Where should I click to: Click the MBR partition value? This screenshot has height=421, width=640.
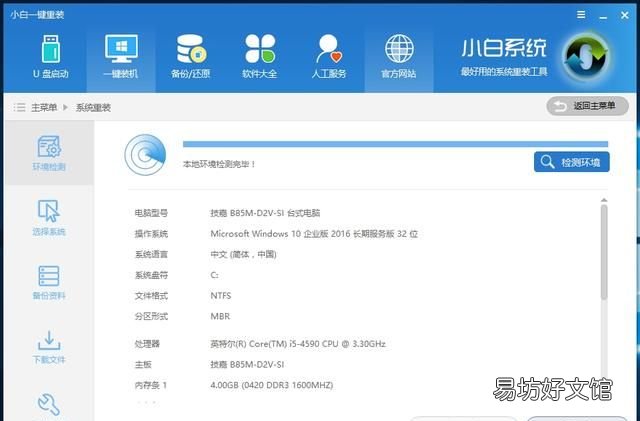tap(220, 316)
